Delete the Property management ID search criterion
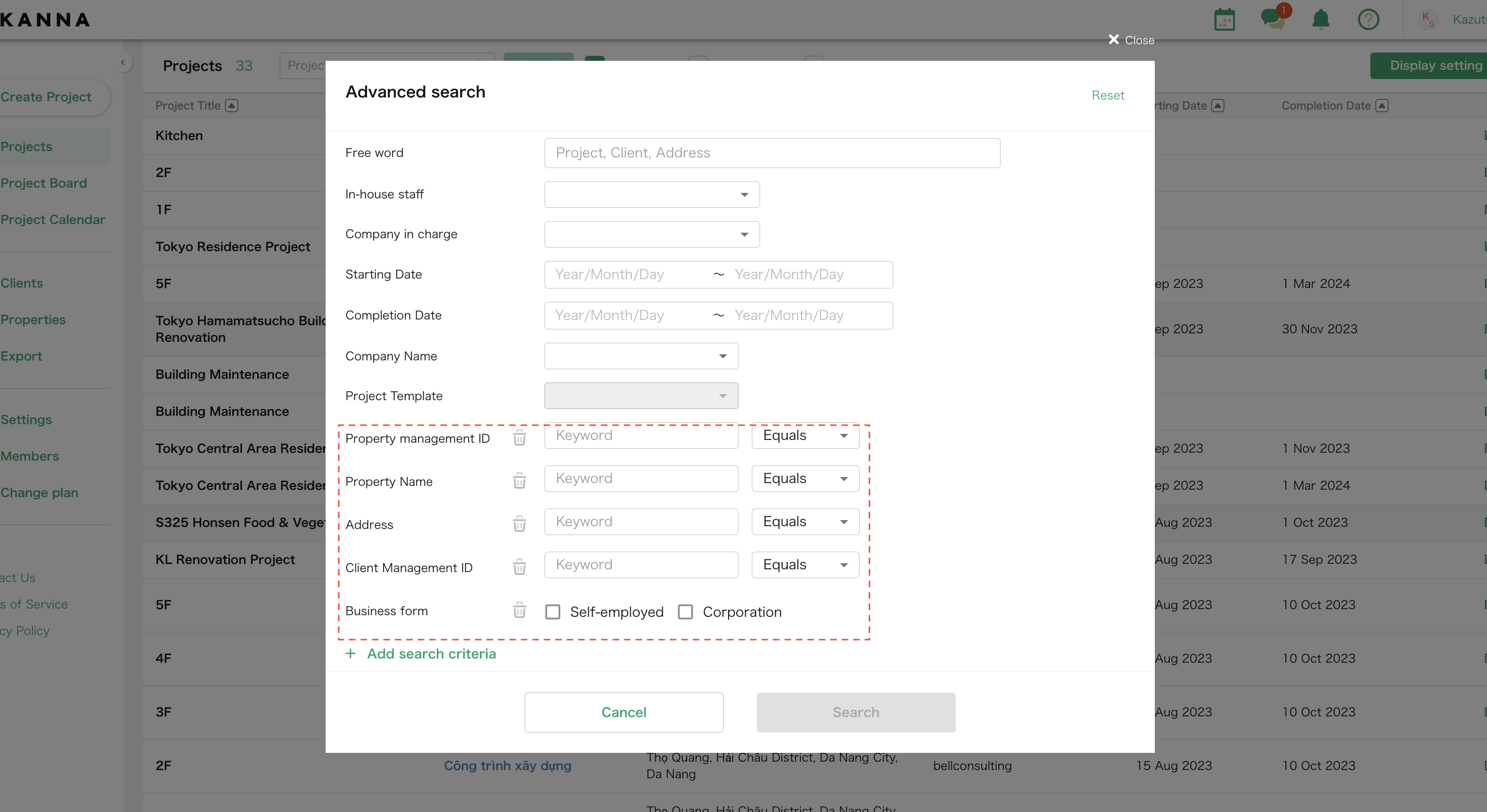This screenshot has width=1487, height=812. (519, 438)
